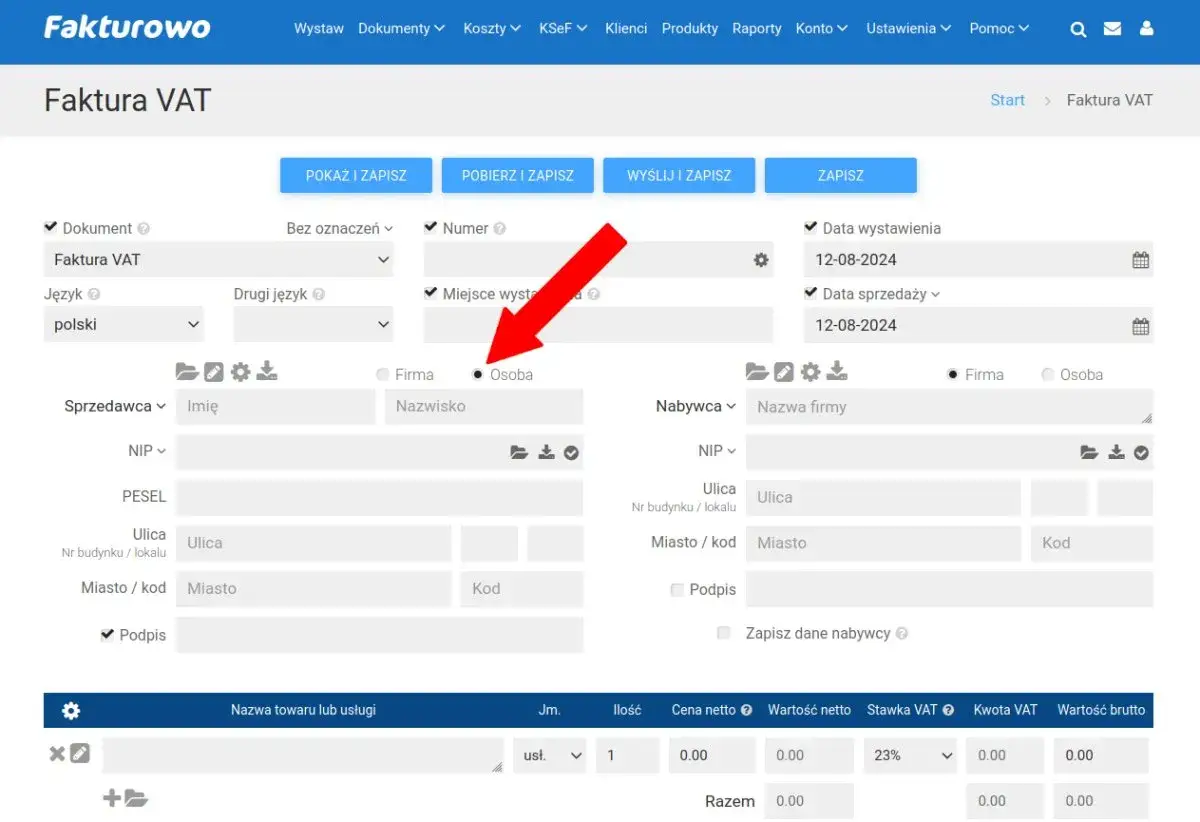Viewport: 1200px width, 822px height.
Task: Click the gear icon in Numer field
Action: coord(761,260)
